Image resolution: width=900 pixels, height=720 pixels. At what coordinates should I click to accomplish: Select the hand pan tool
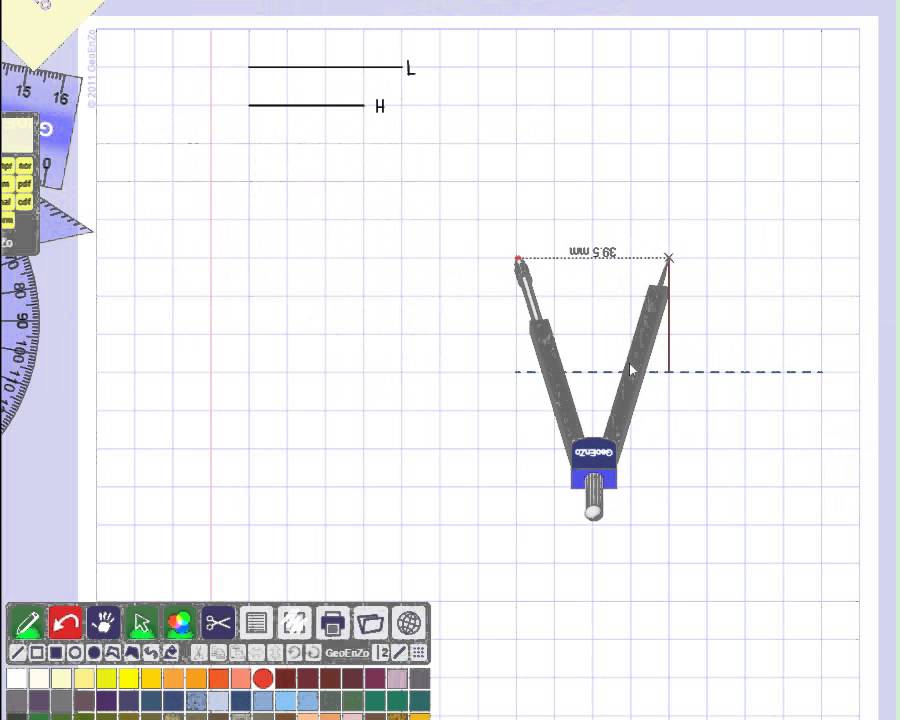(x=103, y=622)
